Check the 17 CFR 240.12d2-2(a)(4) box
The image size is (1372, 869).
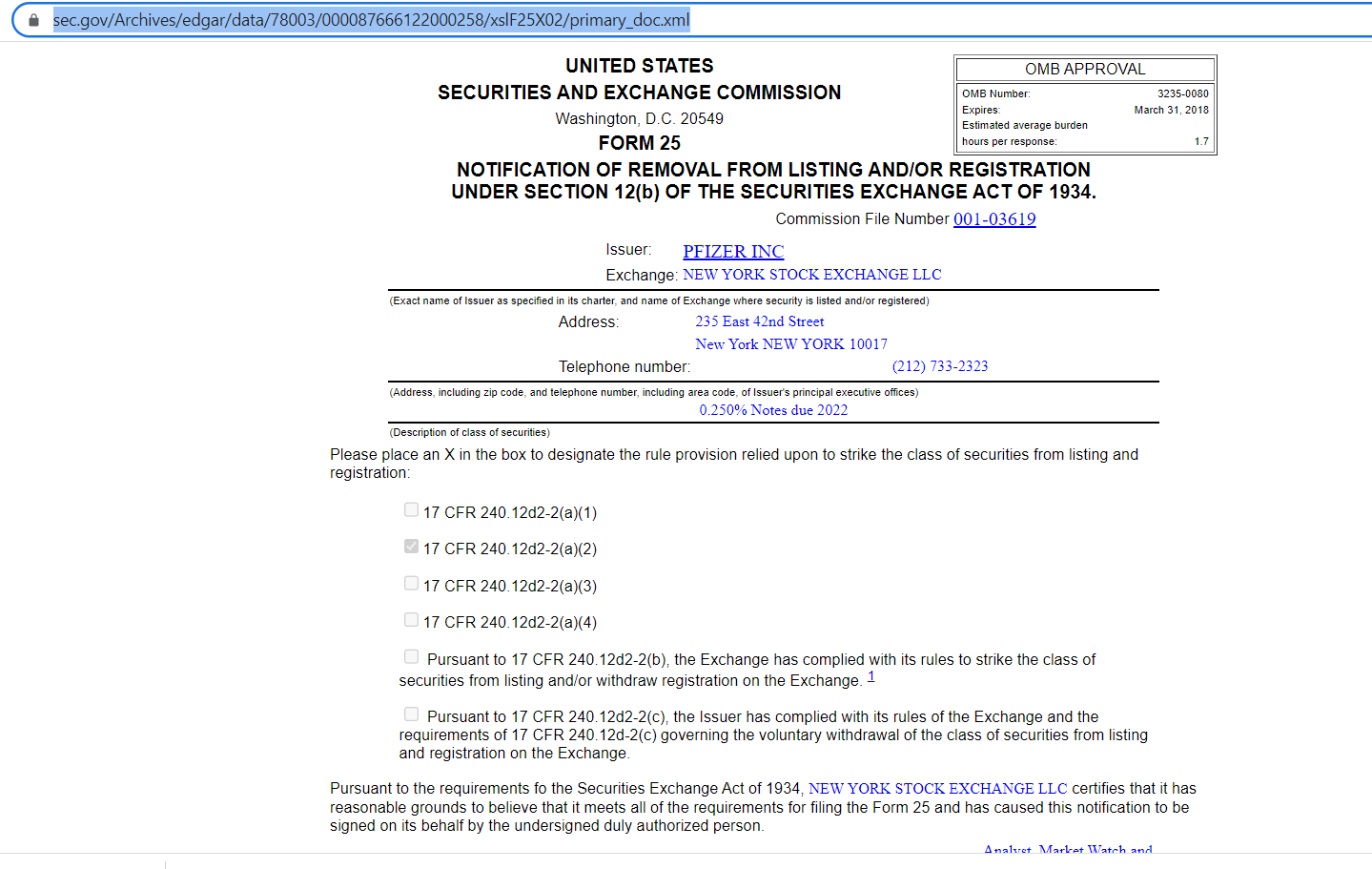pyautogui.click(x=411, y=620)
